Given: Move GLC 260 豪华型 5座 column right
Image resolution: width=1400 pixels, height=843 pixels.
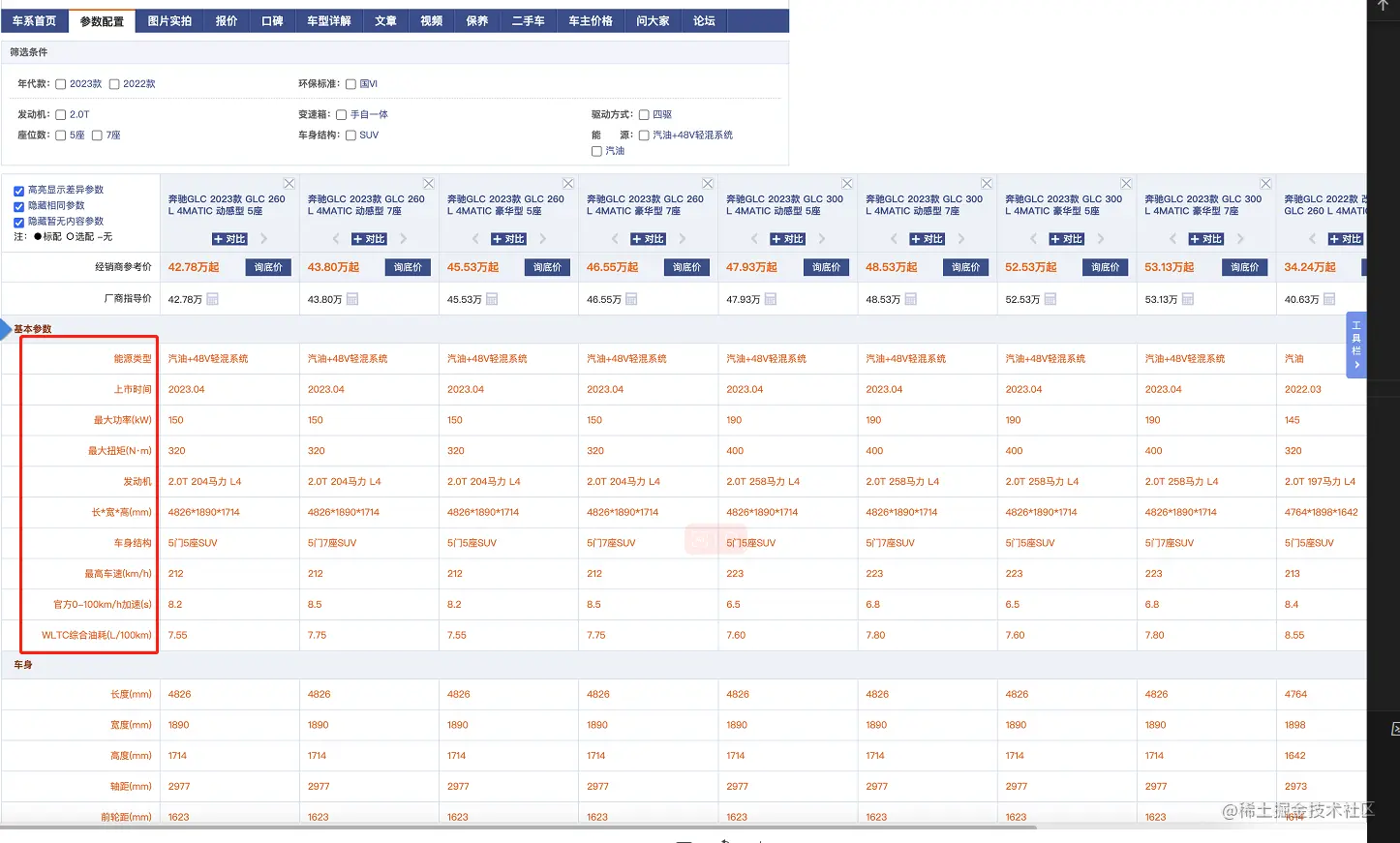Looking at the screenshot, I should coord(542,238).
